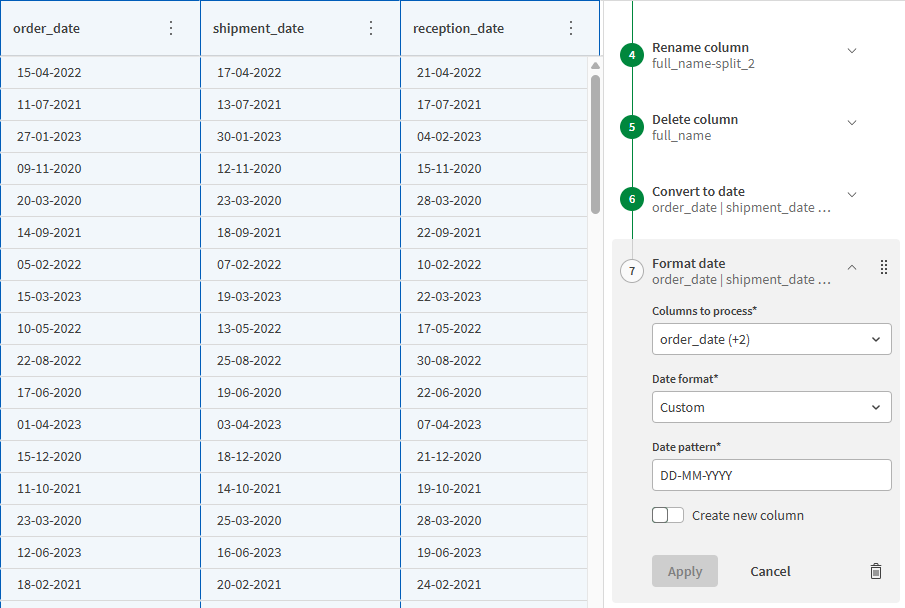Screen dimensions: 905x608
Task: Open the order_date column options menu
Action: coord(171,28)
